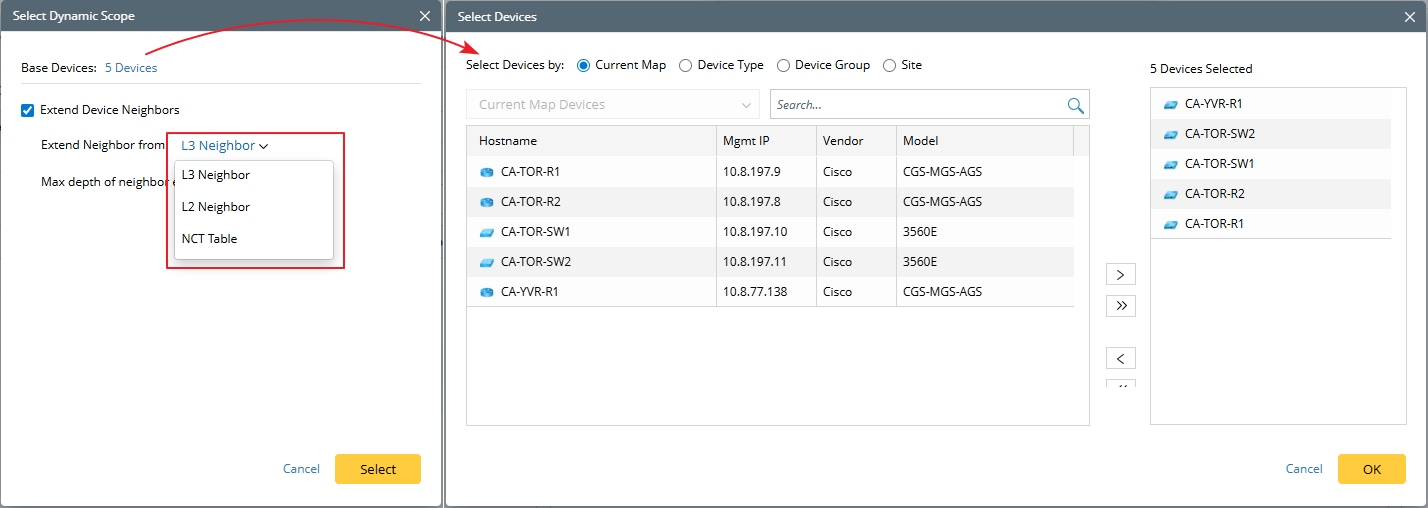Choose L2 Neighbor from the list

pos(216,207)
